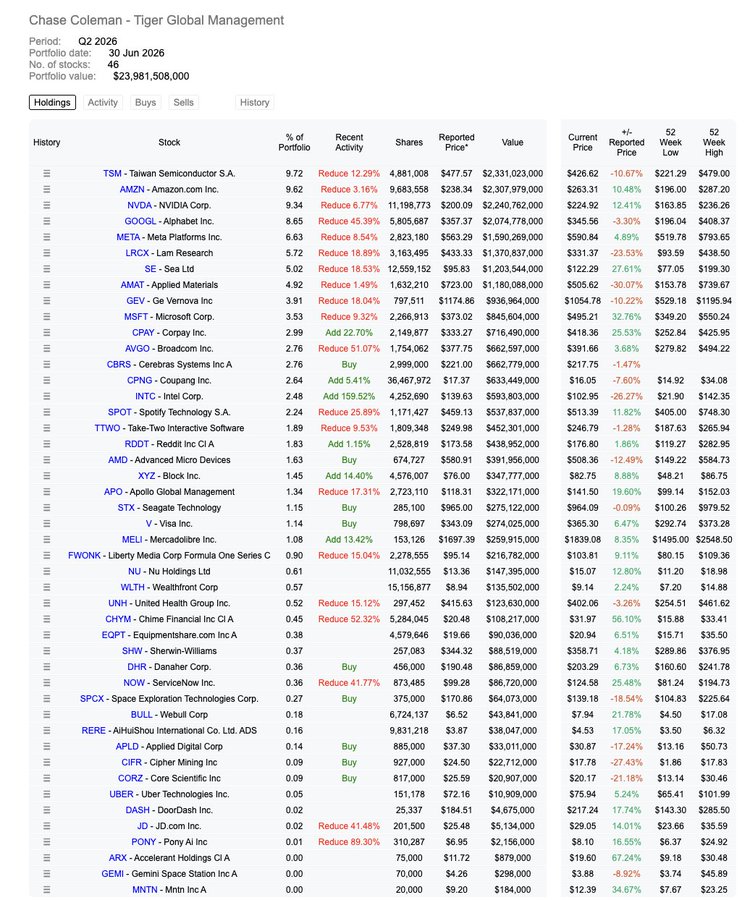Click Add 159.52% activity for INTC

click(349, 396)
